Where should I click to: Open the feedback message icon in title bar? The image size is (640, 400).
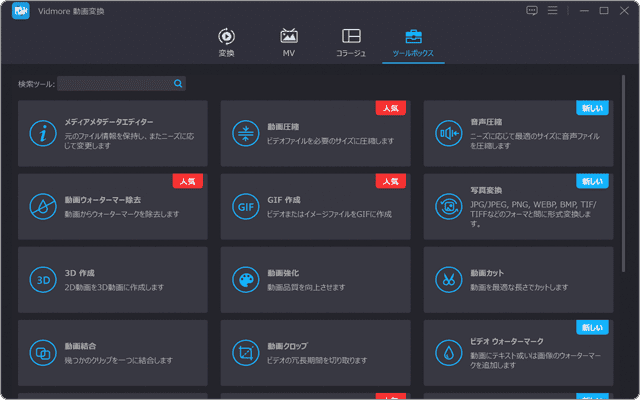531,11
